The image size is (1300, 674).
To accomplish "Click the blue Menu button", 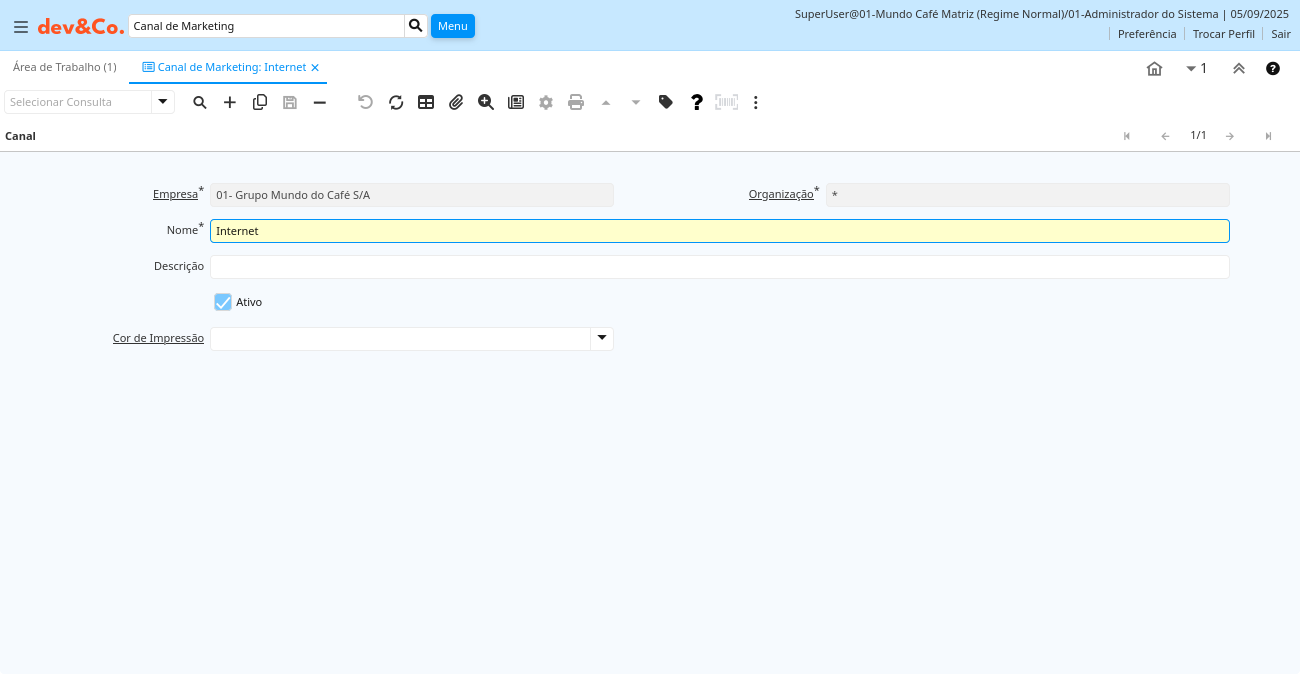I will click(452, 26).
